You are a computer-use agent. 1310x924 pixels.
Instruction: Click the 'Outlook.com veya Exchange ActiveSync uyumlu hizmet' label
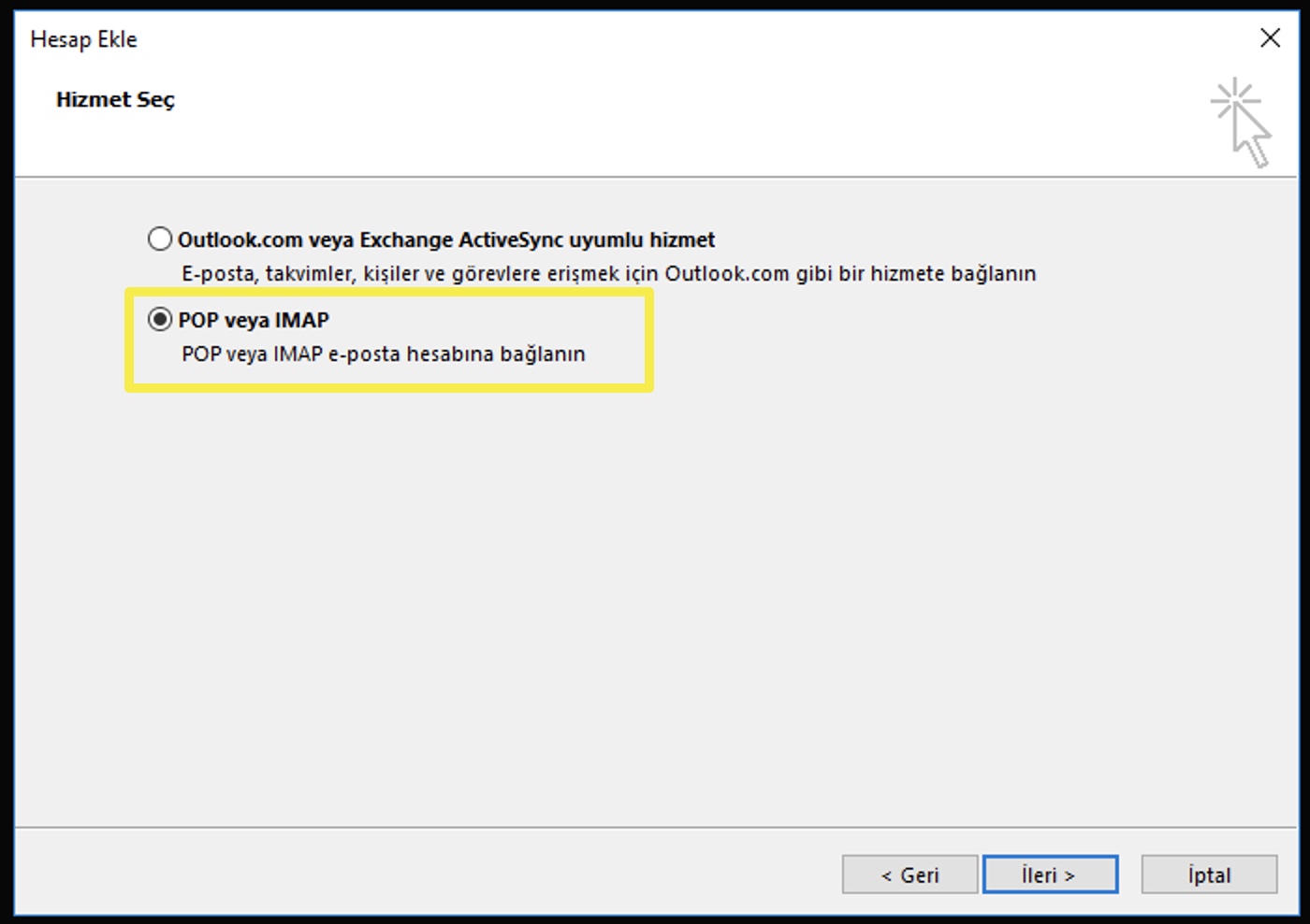coord(445,240)
